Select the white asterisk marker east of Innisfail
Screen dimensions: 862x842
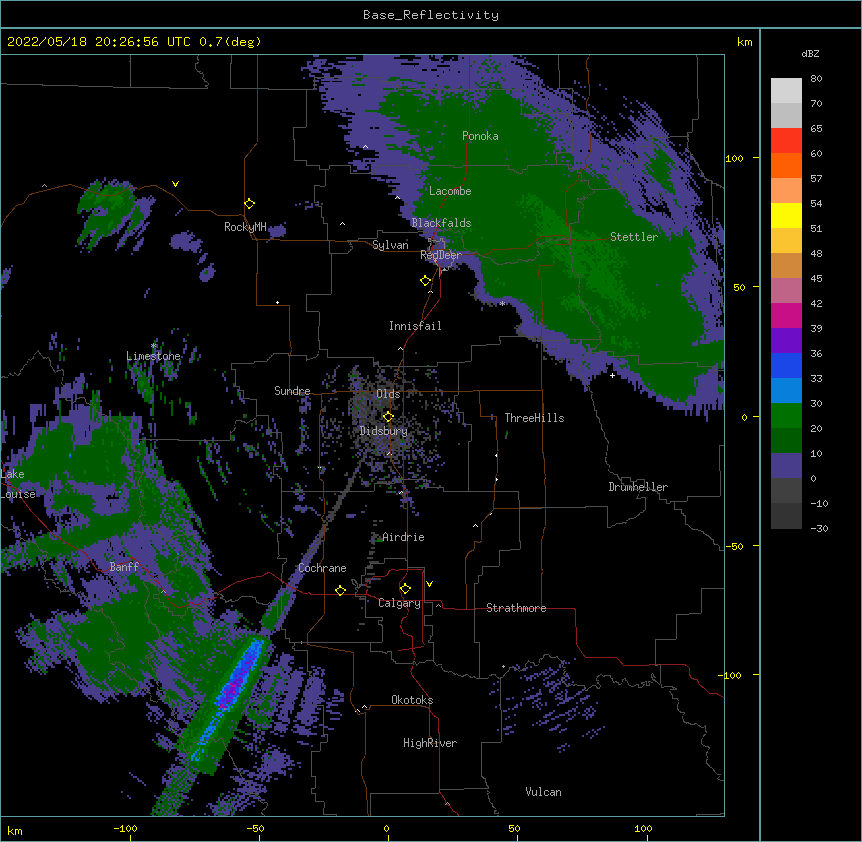coord(502,304)
